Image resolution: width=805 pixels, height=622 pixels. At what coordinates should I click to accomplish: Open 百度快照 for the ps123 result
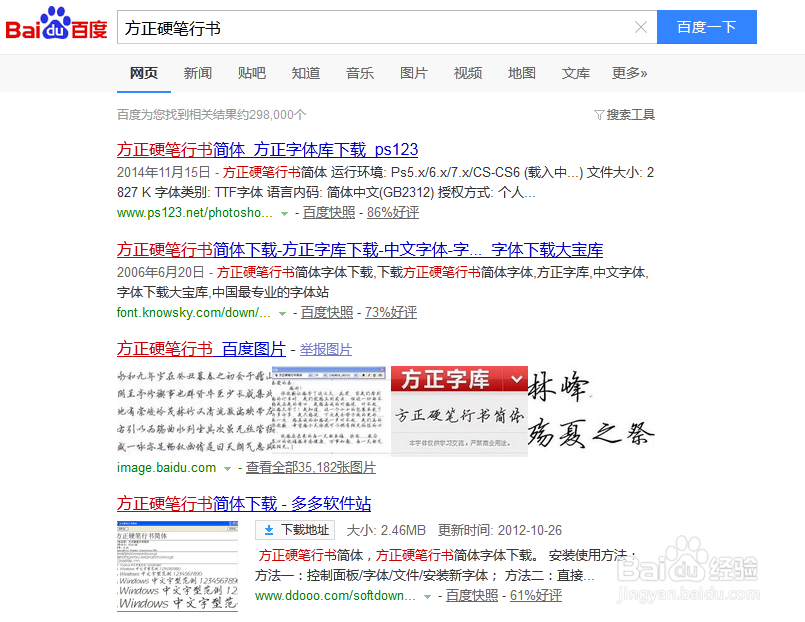coord(329,212)
